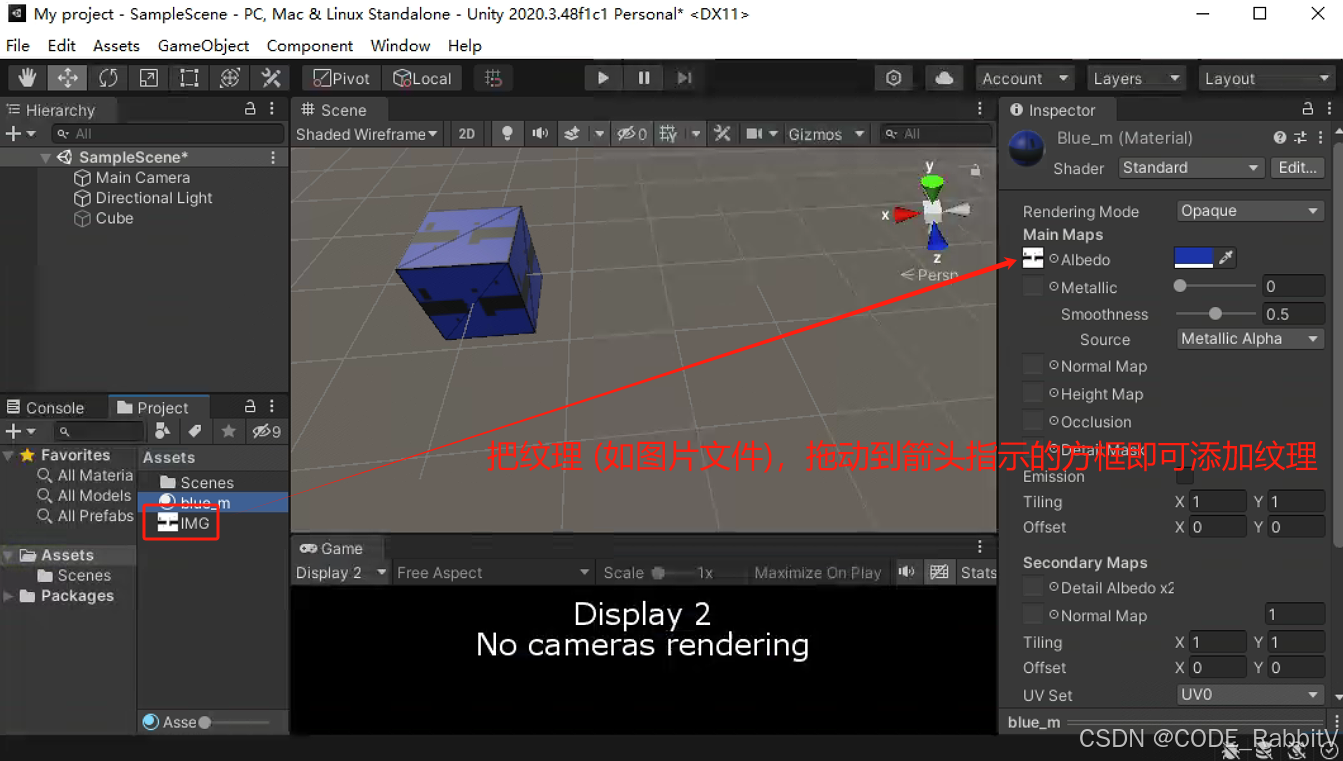
Task: Open Source Metallic Alpha dropdown
Action: 1250,339
